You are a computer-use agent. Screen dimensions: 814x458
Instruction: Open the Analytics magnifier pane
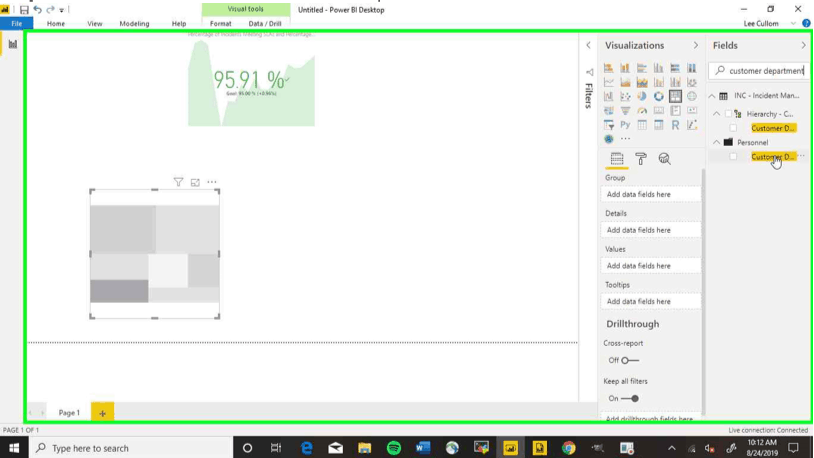664,159
